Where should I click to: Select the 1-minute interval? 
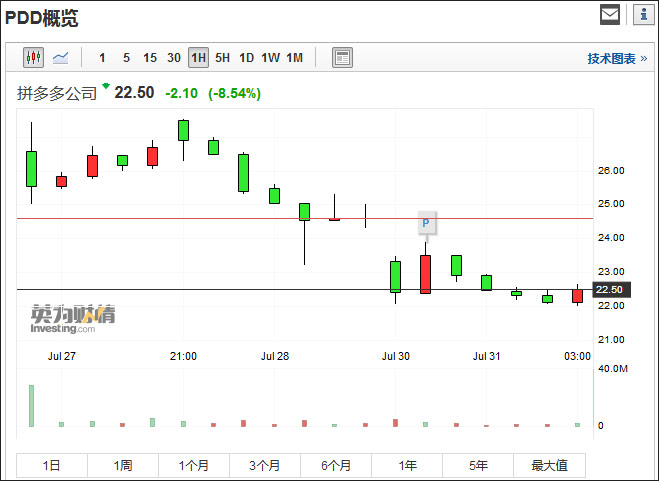(x=102, y=58)
